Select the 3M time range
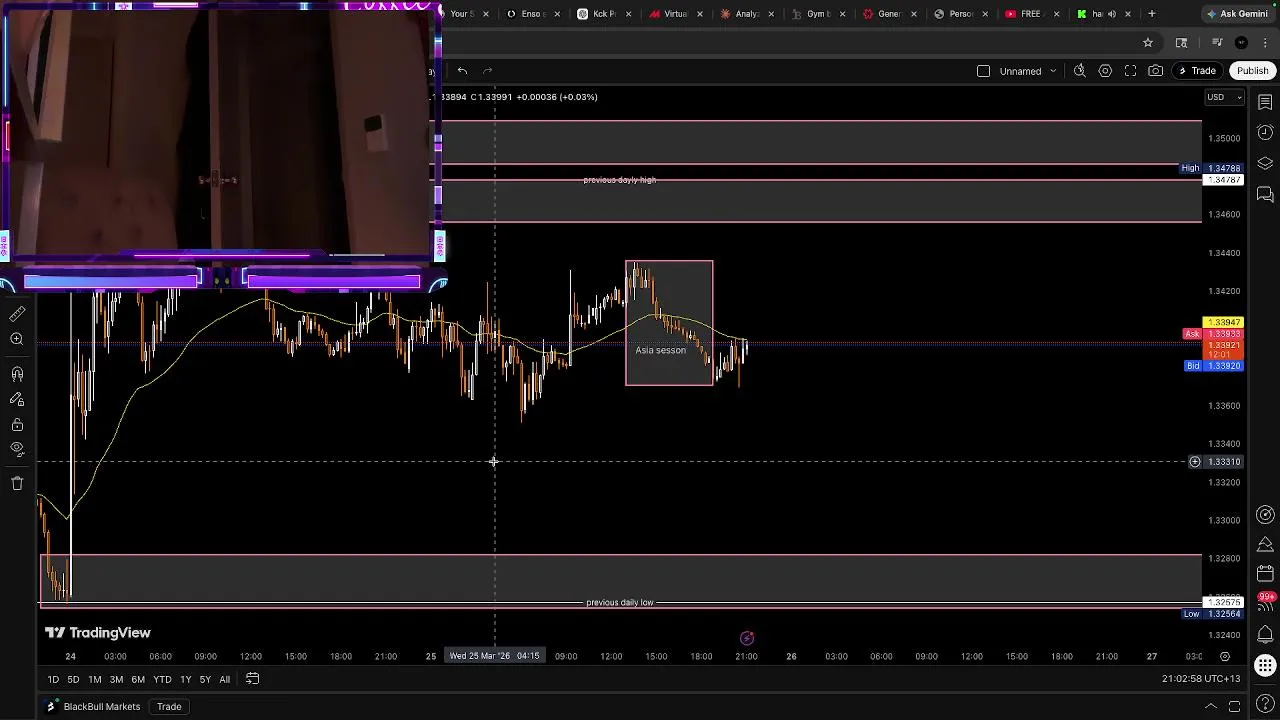Image resolution: width=1280 pixels, height=720 pixels. pos(116,679)
